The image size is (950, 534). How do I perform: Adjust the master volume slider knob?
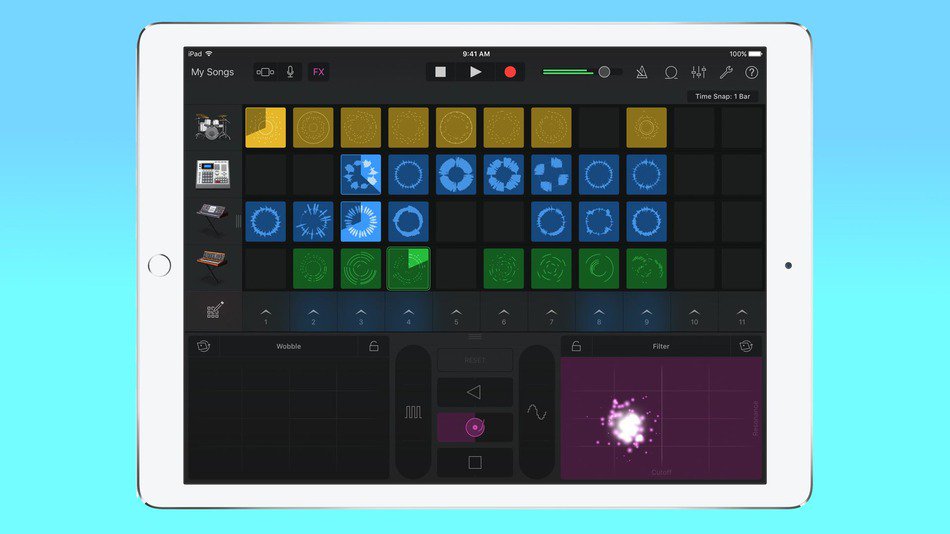point(604,72)
